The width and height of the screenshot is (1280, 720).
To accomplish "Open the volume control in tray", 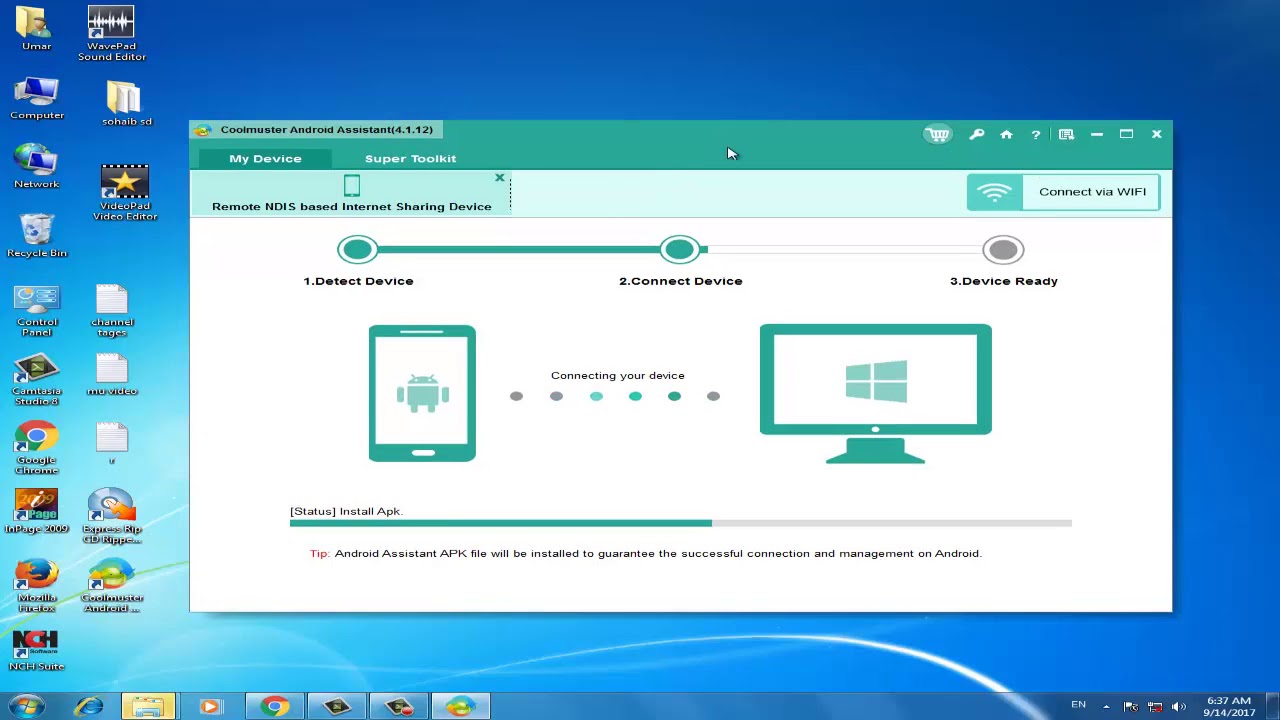I will [x=1179, y=707].
